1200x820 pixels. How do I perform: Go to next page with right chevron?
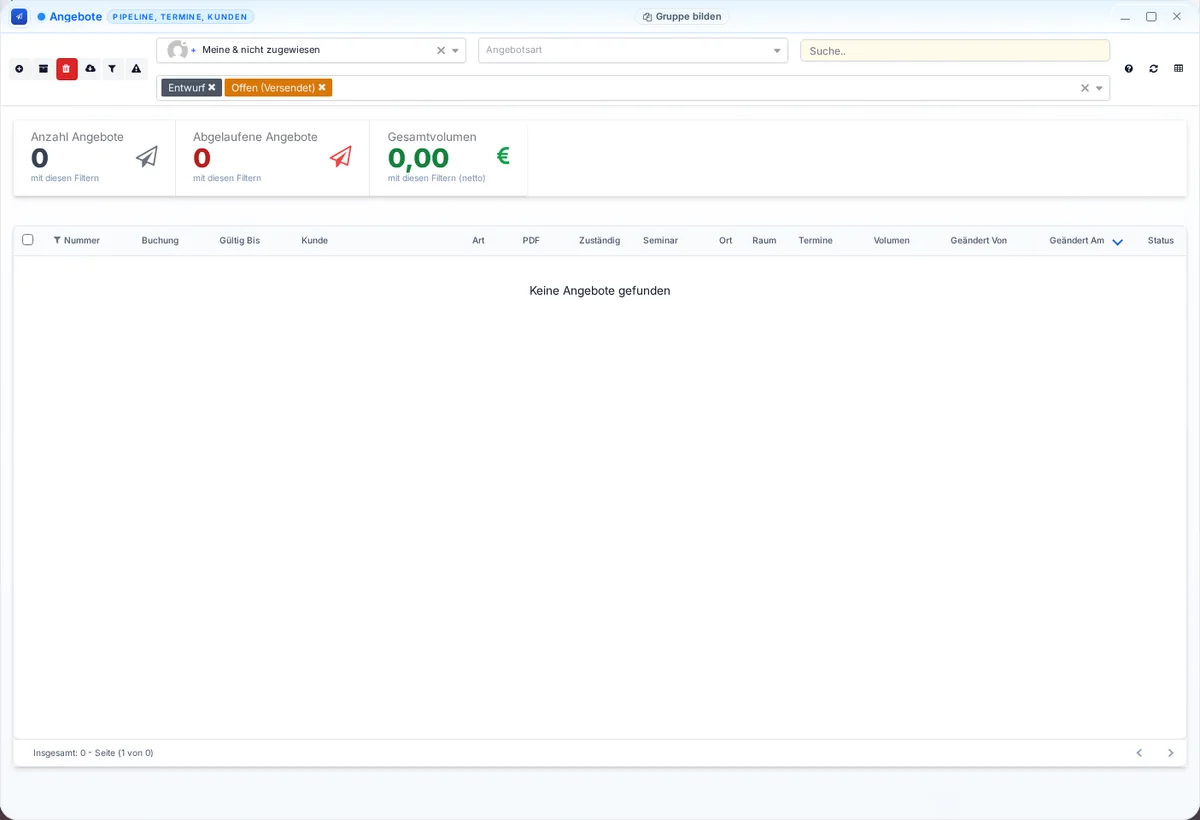pos(1171,753)
